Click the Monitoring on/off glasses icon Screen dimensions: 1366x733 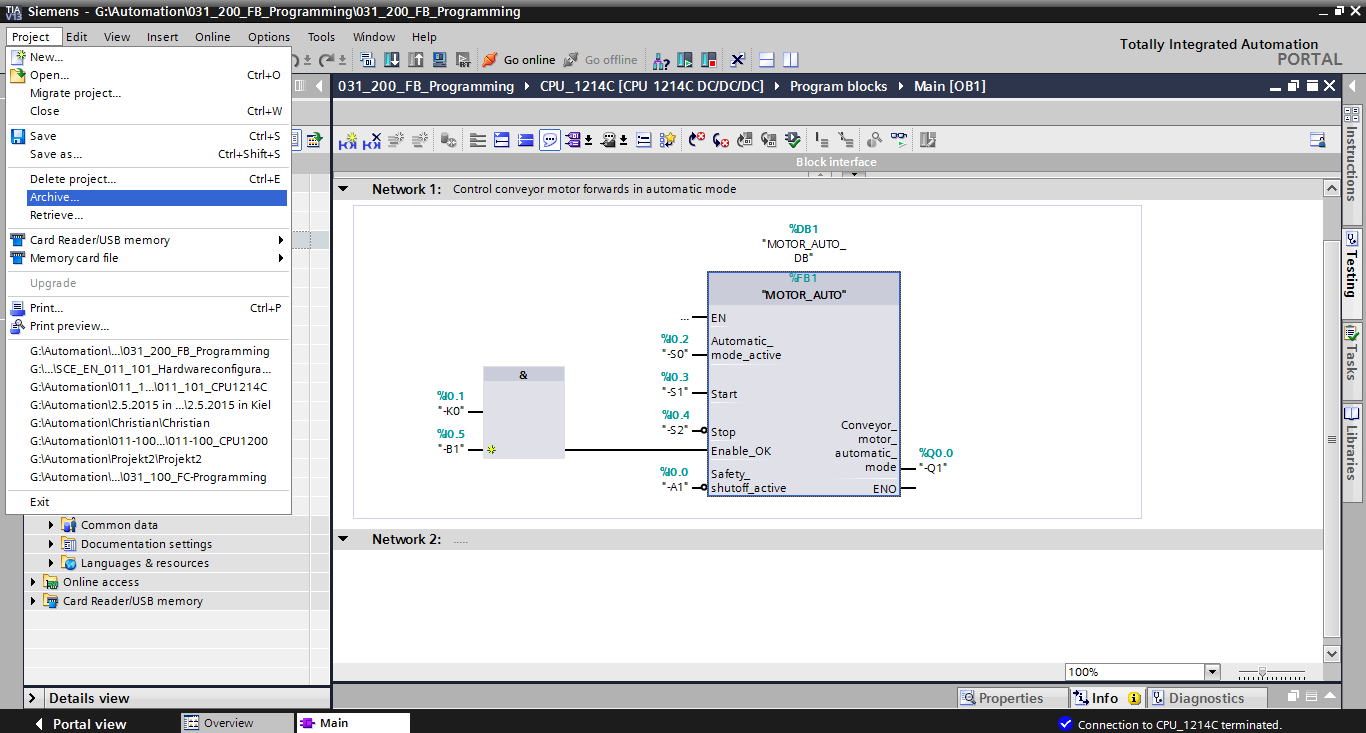899,140
